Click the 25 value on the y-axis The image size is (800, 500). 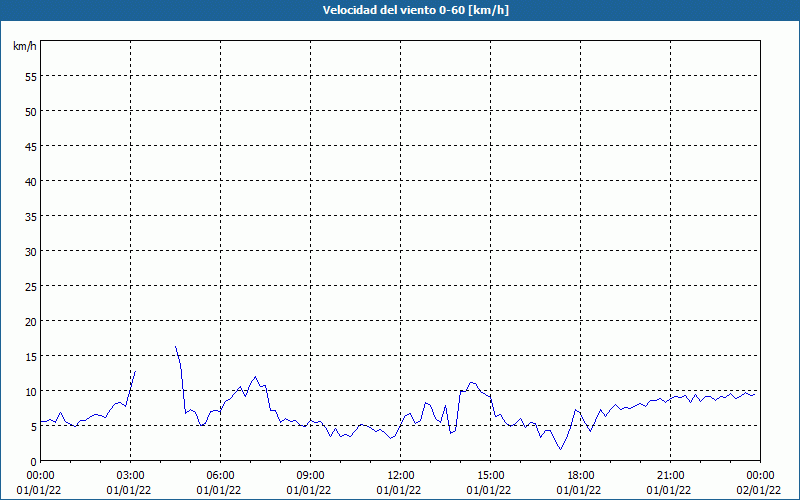[31, 287]
